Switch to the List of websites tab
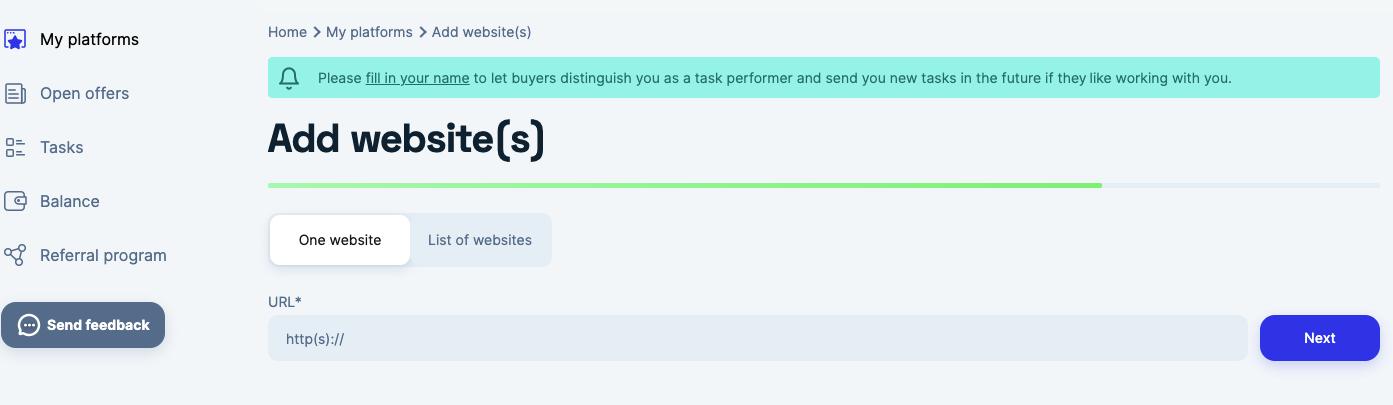The image size is (1393, 405). pos(480,240)
